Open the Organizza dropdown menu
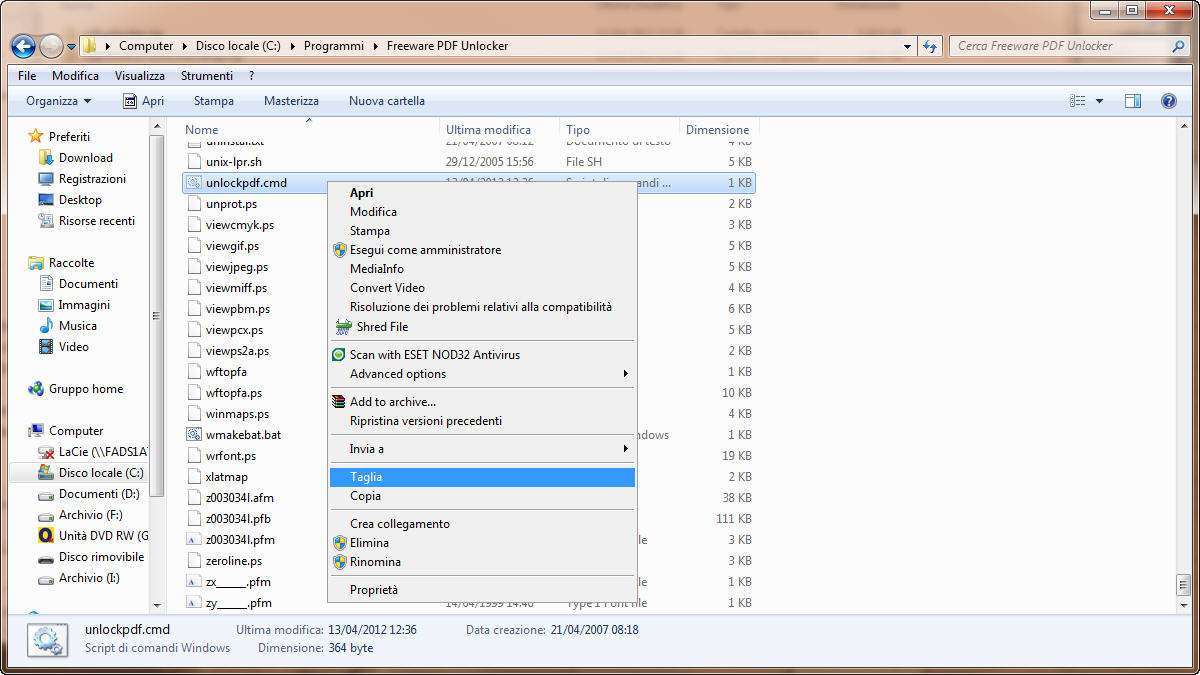The image size is (1200, 675). point(58,101)
